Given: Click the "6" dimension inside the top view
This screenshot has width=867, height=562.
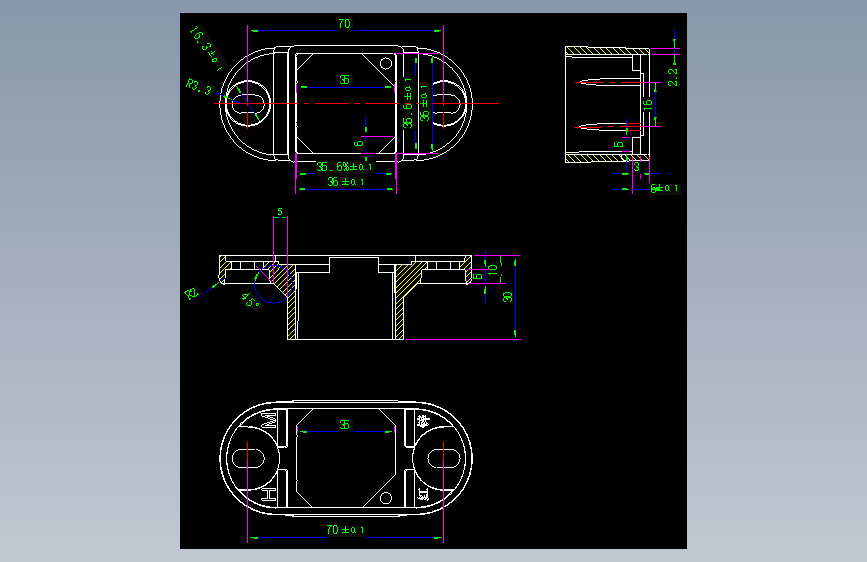Looking at the screenshot, I should (358, 143).
